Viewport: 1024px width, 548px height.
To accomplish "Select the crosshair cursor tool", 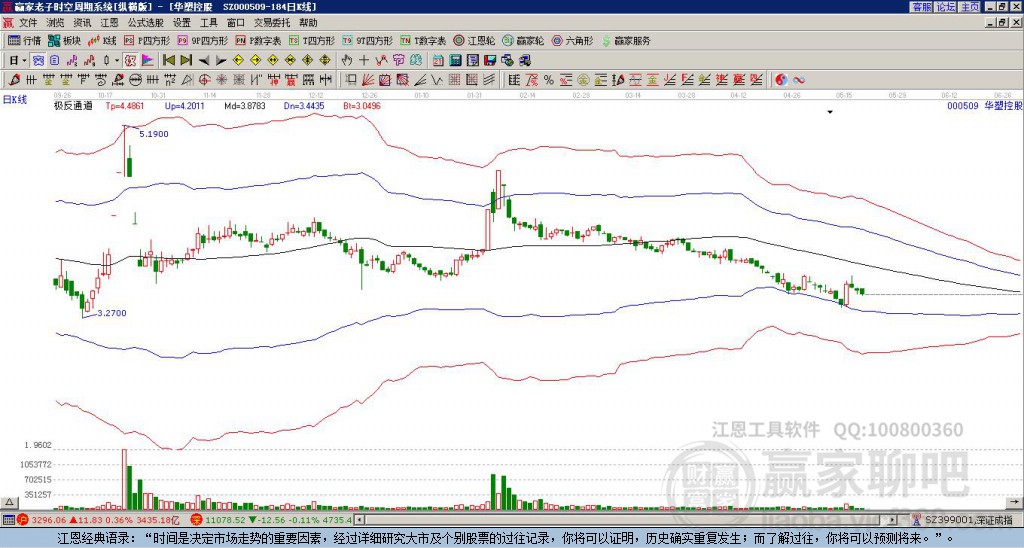I will point(364,61).
